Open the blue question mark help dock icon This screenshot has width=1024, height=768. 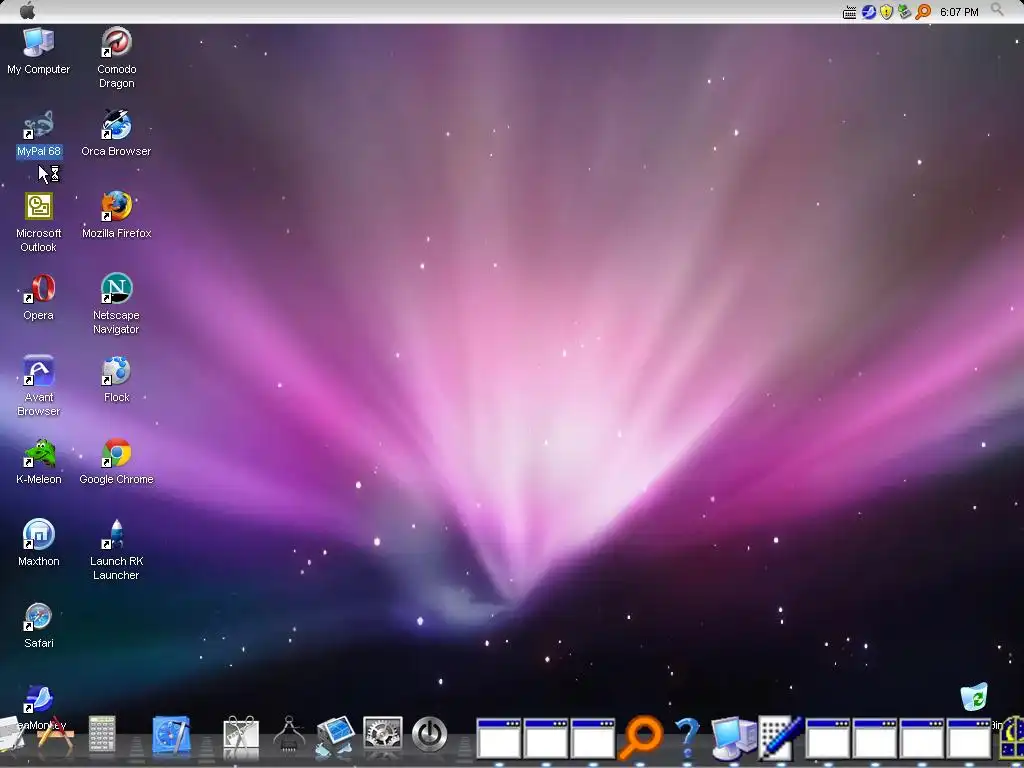point(687,737)
